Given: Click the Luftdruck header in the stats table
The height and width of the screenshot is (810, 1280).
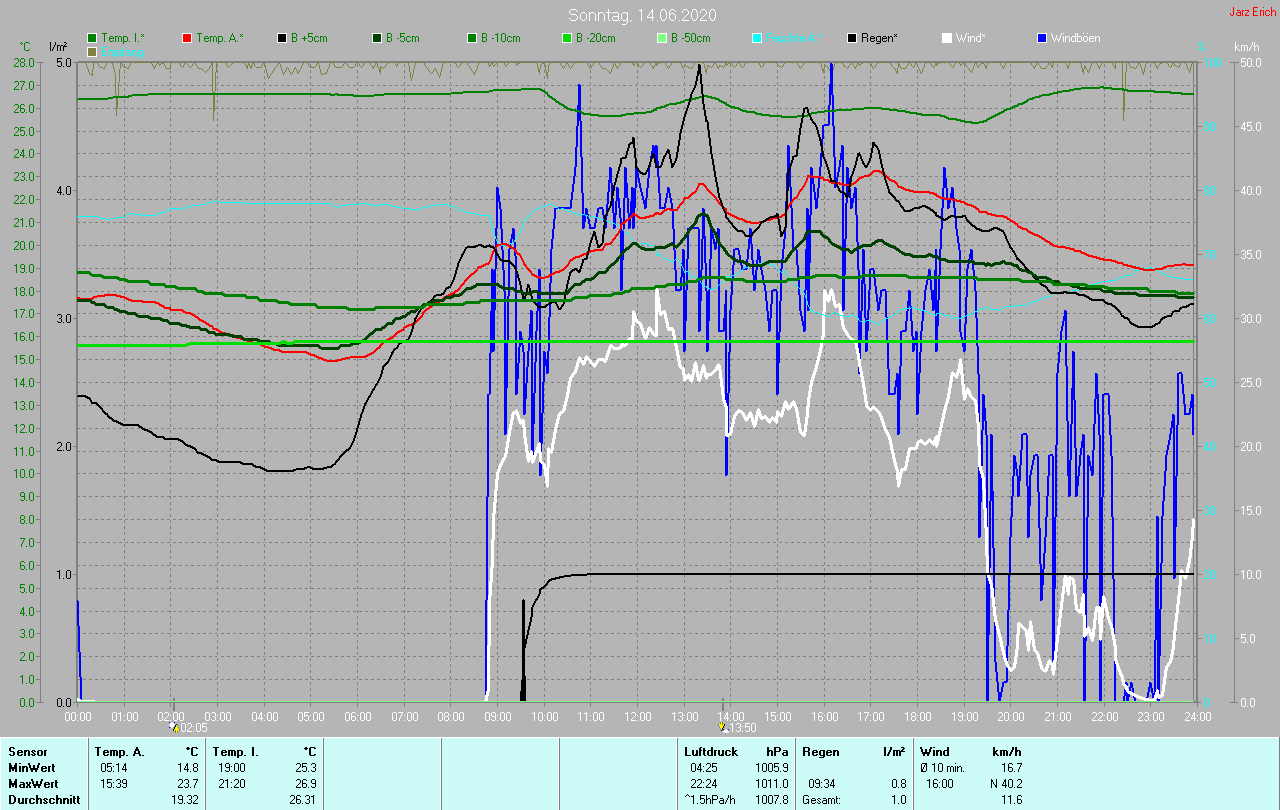Looking at the screenshot, I should point(711,751).
